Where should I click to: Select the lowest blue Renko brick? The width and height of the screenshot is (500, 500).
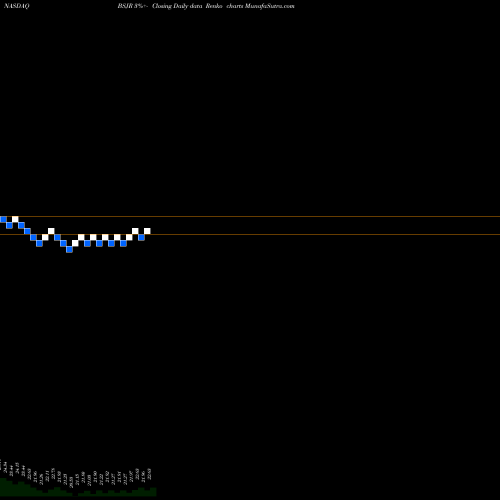pyautogui.click(x=69, y=249)
